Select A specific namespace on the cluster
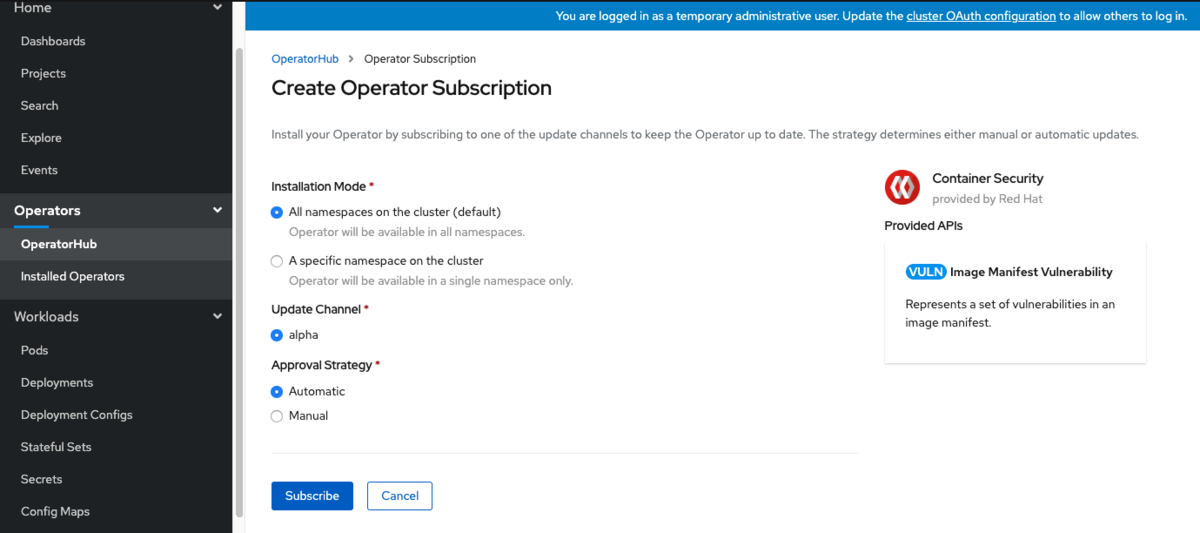1200x533 pixels. (277, 261)
